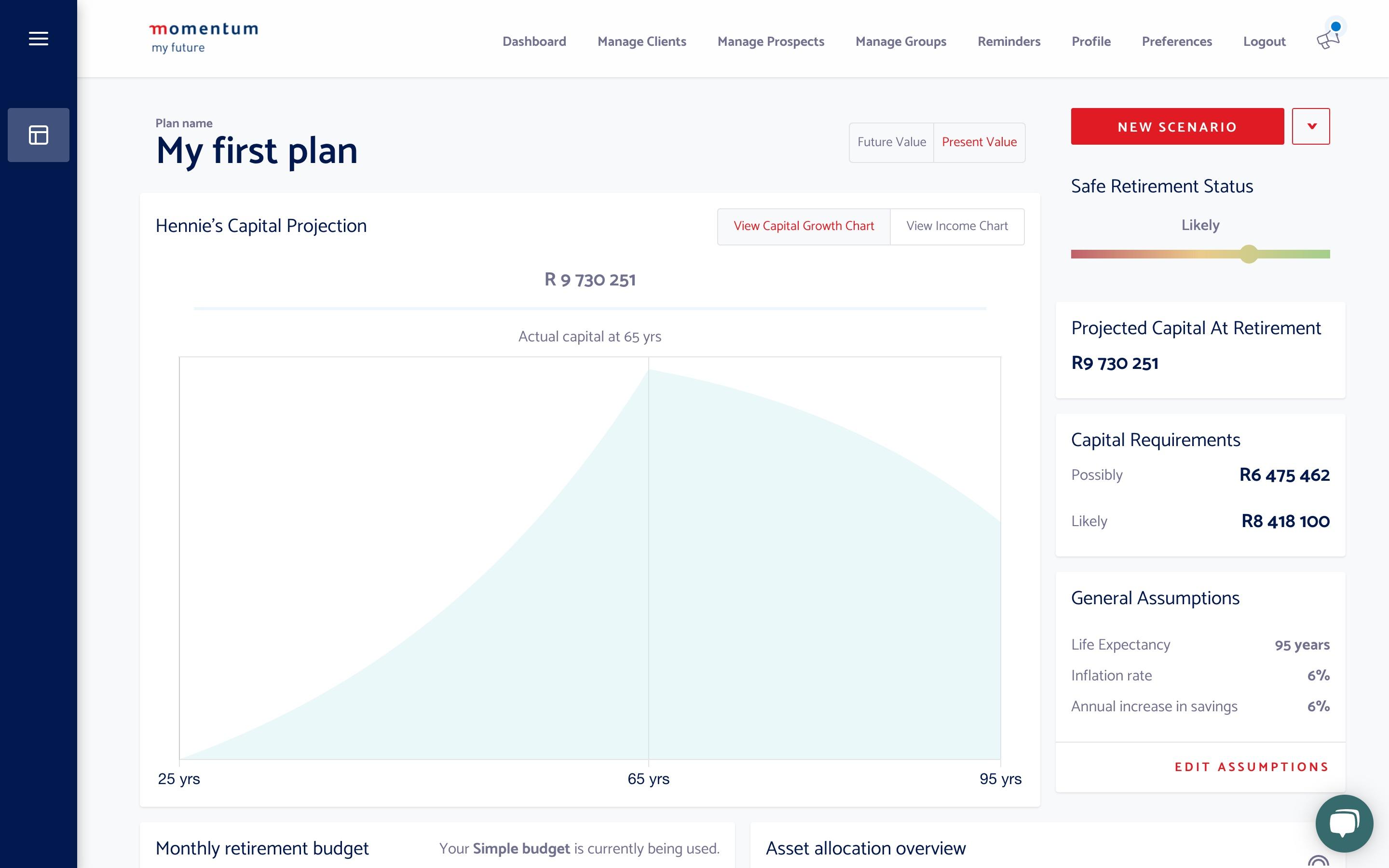This screenshot has width=1389, height=868.
Task: Open announcements via the megaphone icon
Action: point(1328,40)
